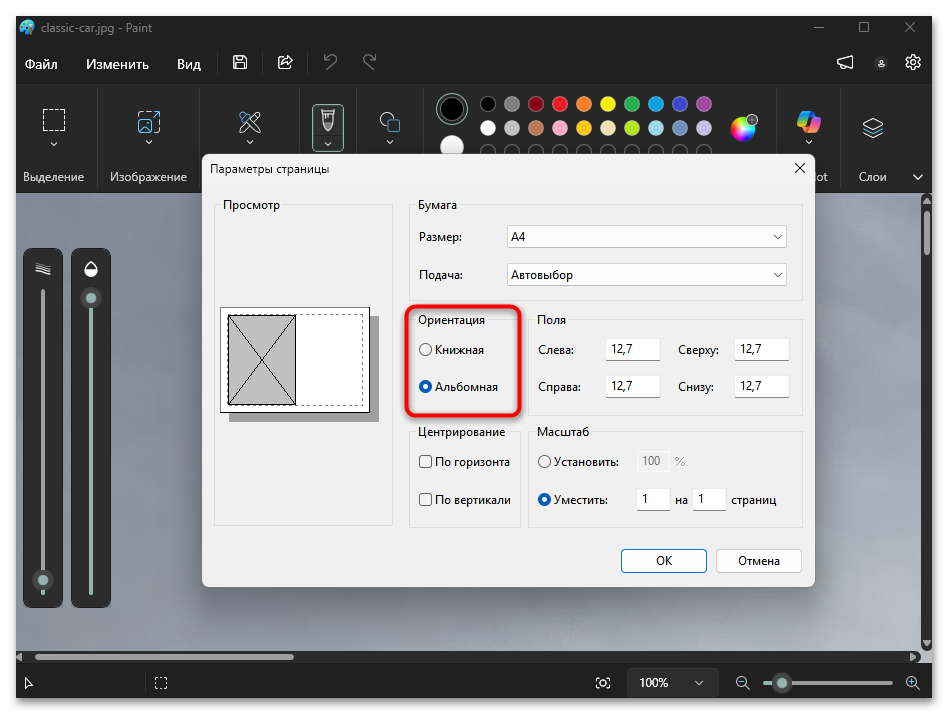Click the Share icon in toolbar
Viewport: 948px width, 714px height.
(285, 63)
